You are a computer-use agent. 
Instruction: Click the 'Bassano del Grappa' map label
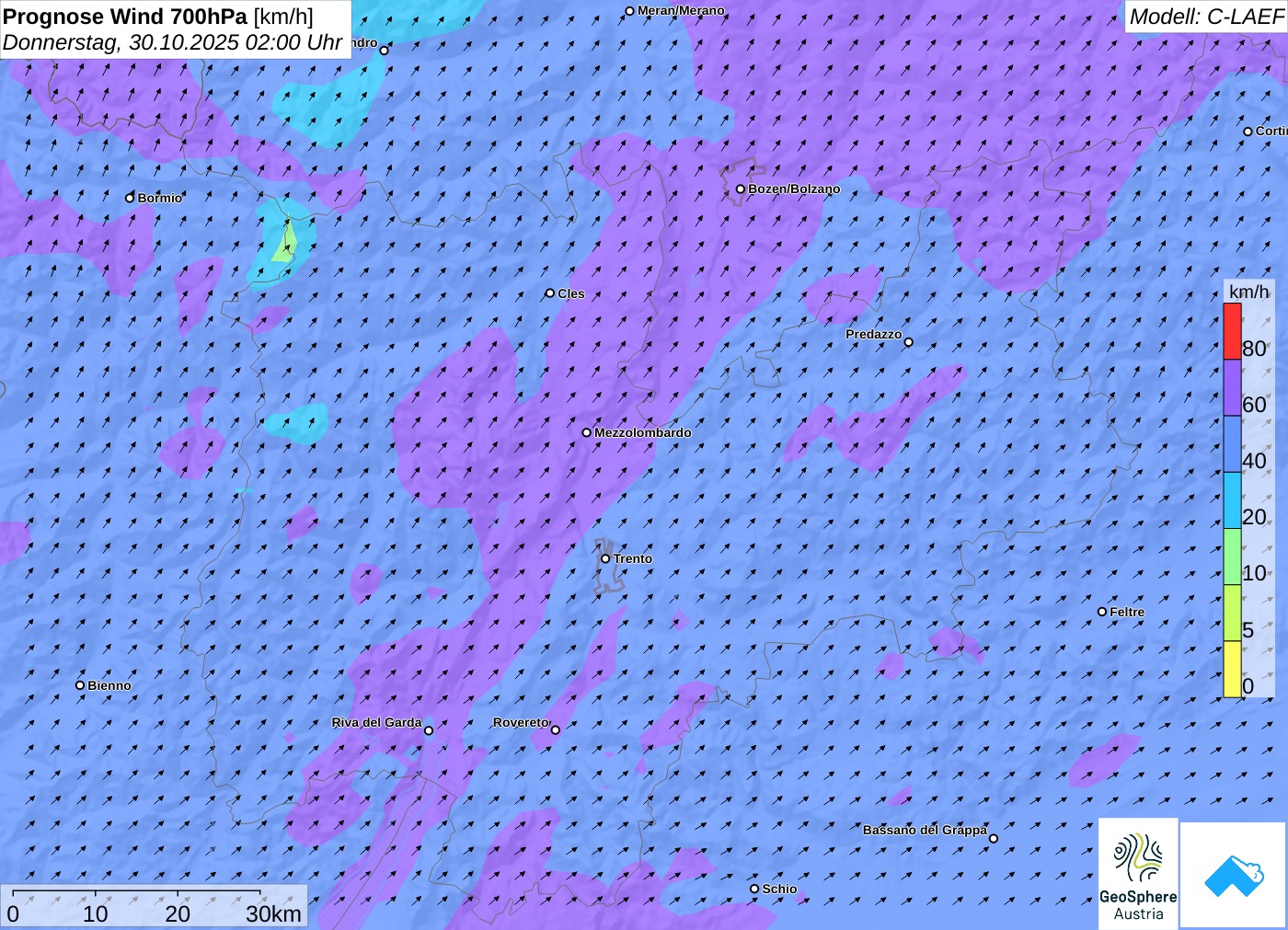pyautogui.click(x=925, y=830)
